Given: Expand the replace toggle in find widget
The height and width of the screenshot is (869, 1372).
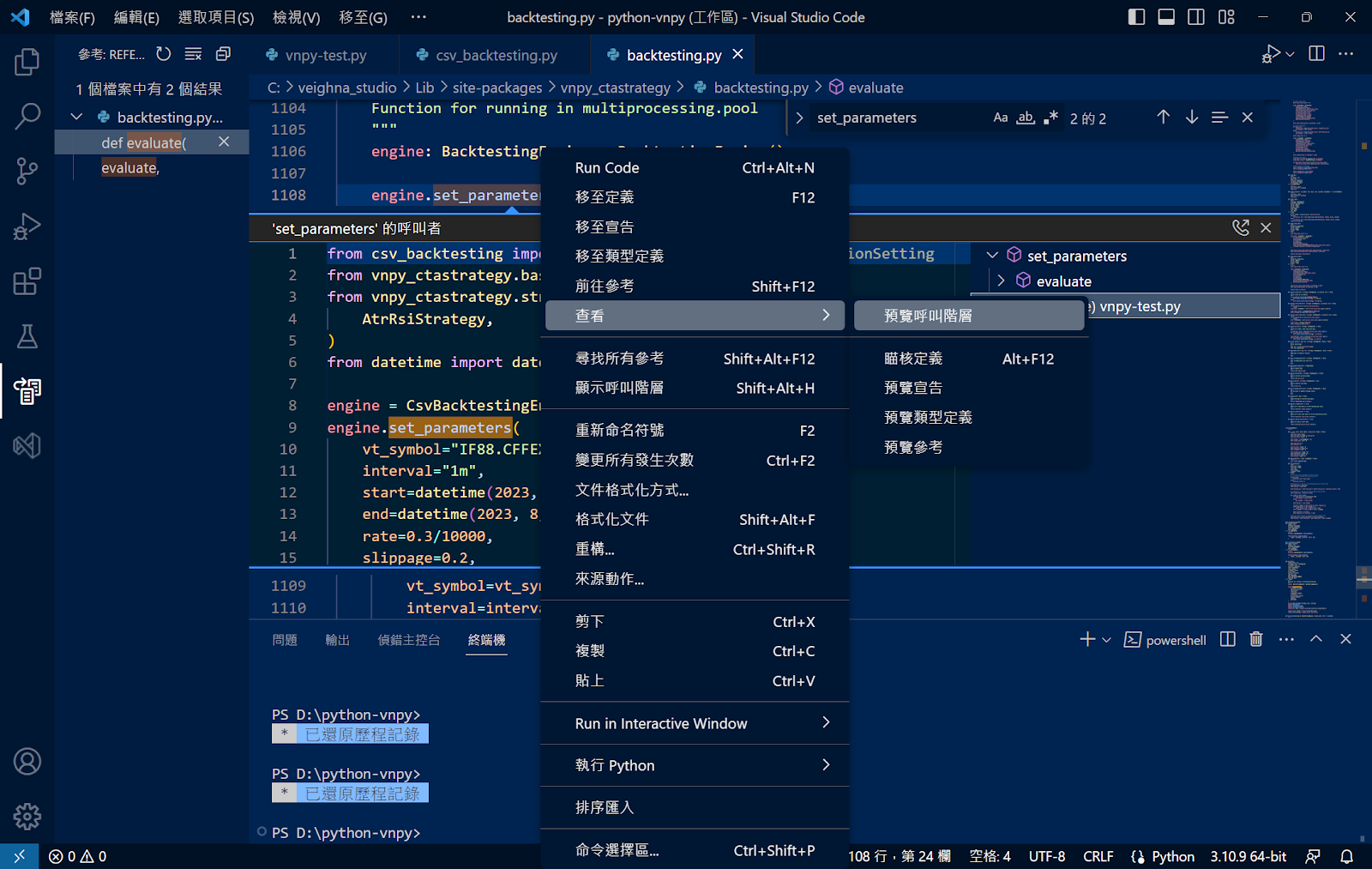Looking at the screenshot, I should pos(799,118).
